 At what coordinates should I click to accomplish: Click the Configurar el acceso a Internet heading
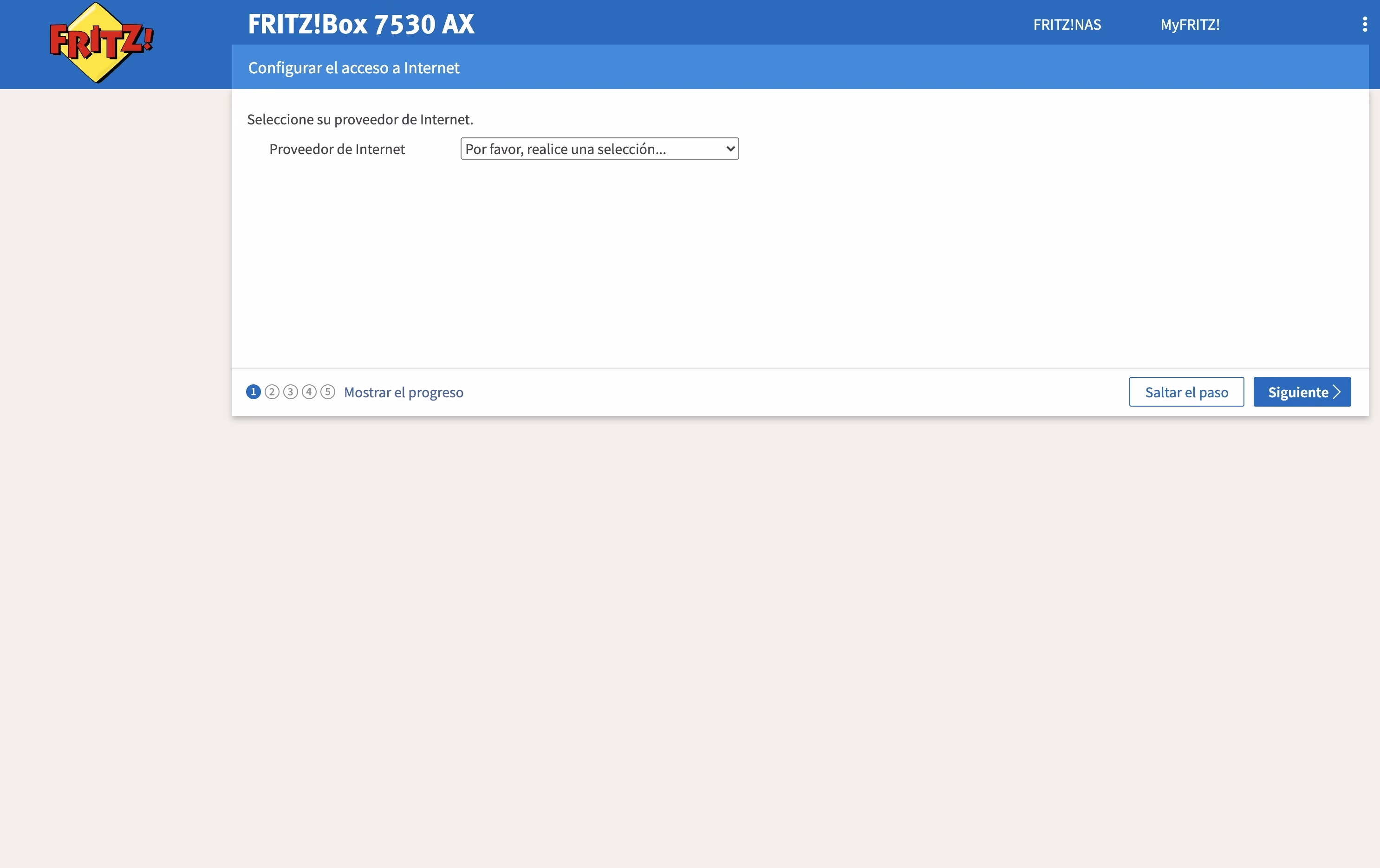coord(354,68)
